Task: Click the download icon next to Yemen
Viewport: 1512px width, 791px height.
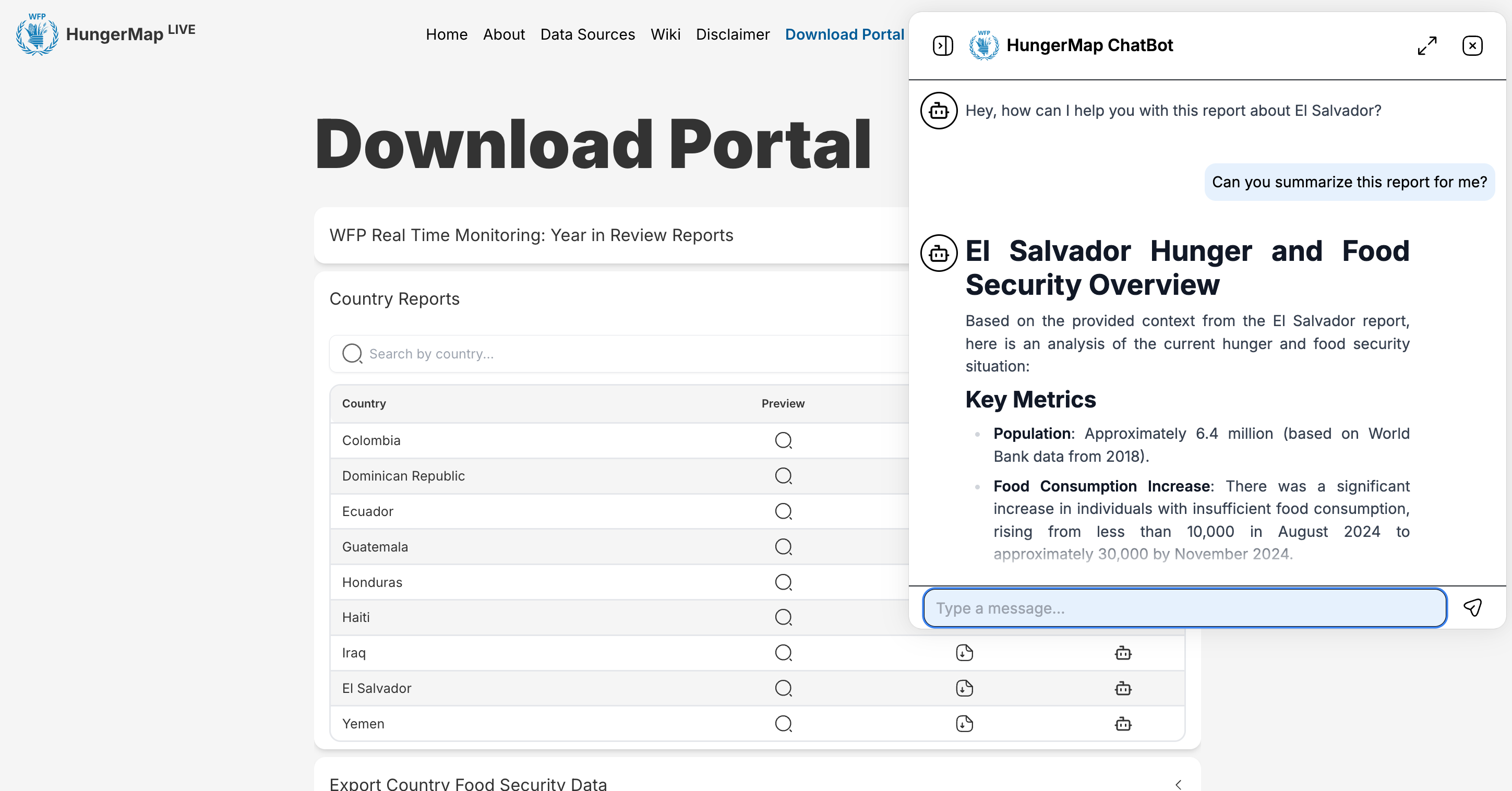Action: pyautogui.click(x=965, y=723)
